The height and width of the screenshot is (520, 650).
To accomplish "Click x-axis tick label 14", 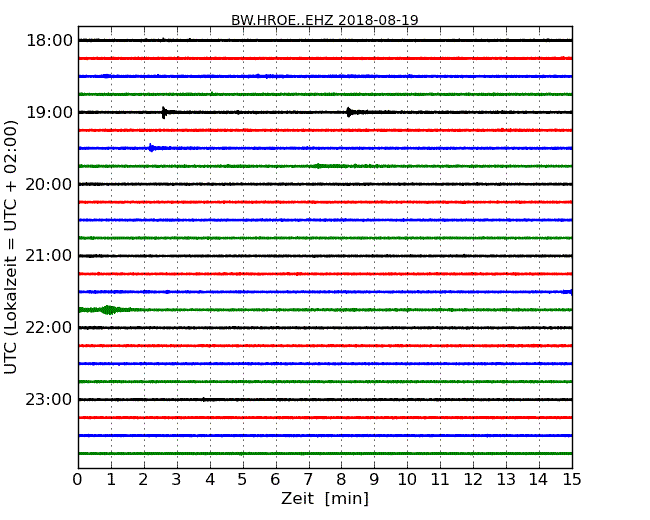I will coord(538,480).
